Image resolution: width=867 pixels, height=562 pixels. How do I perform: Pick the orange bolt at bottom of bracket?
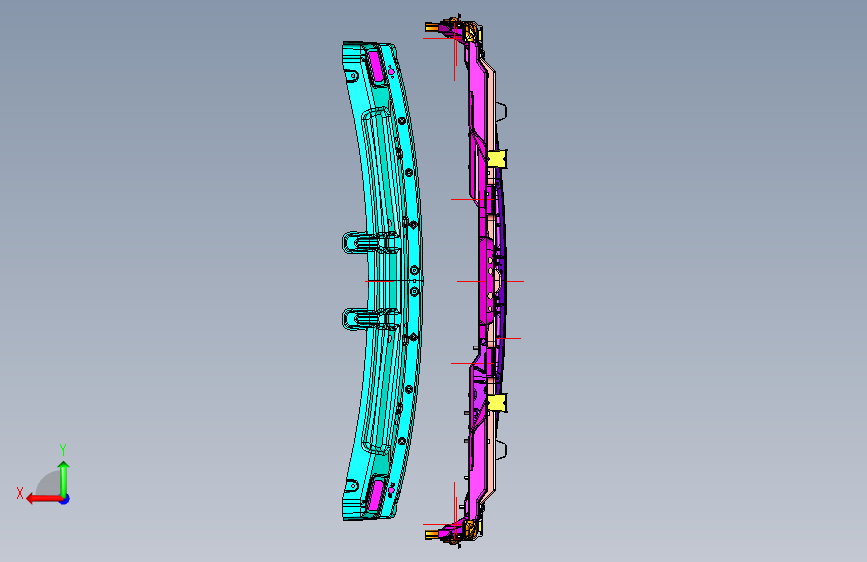point(433,534)
